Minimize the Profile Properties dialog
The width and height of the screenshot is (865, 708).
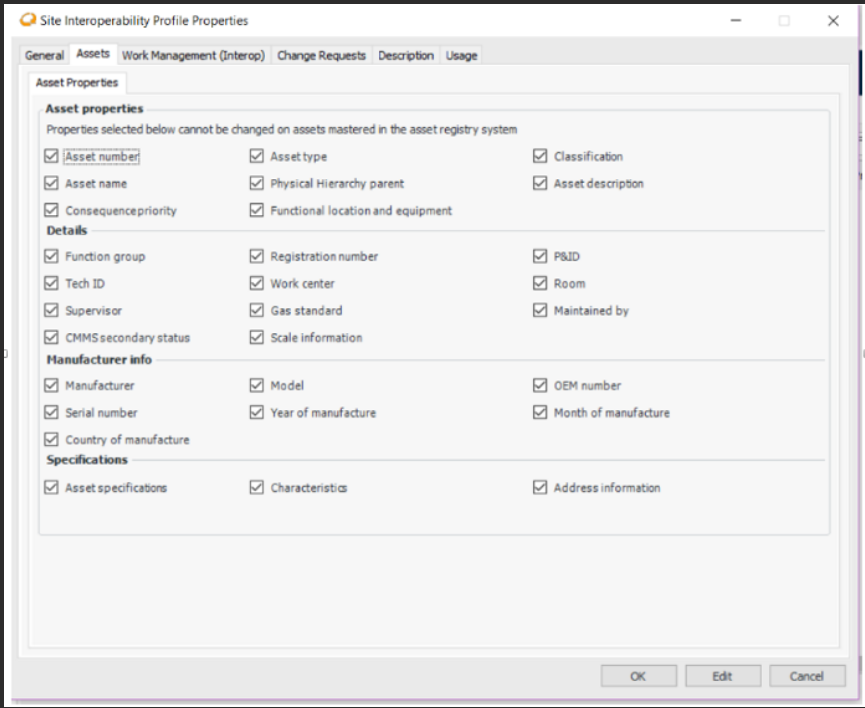[x=736, y=20]
